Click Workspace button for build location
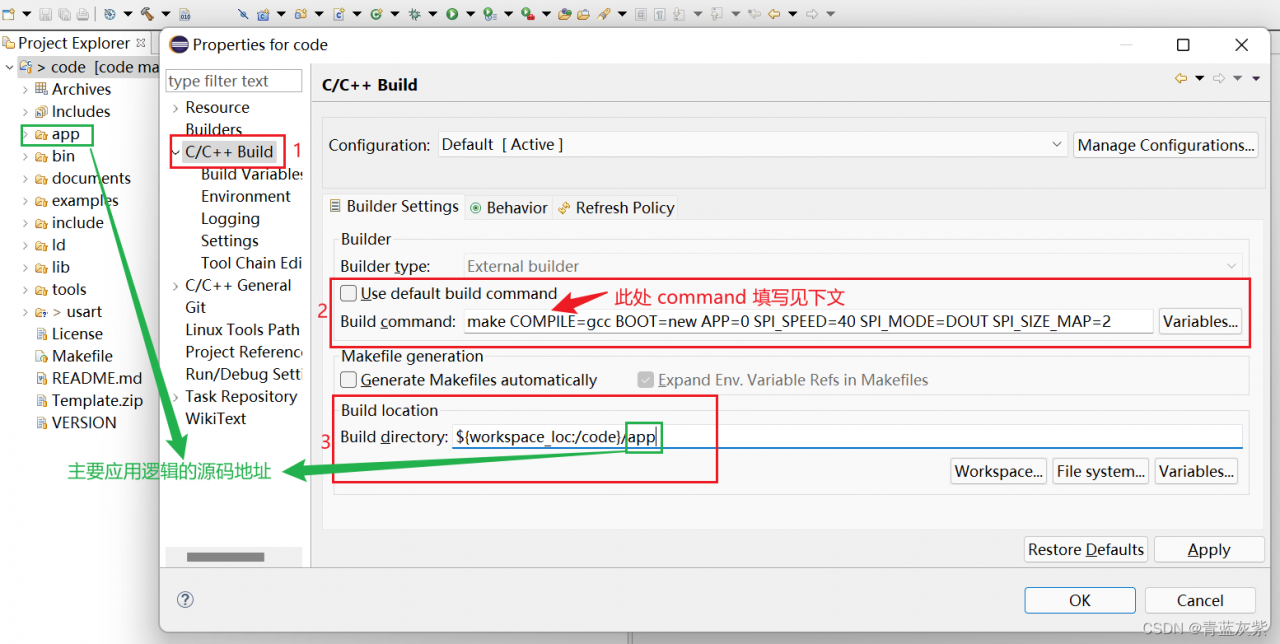 999,471
